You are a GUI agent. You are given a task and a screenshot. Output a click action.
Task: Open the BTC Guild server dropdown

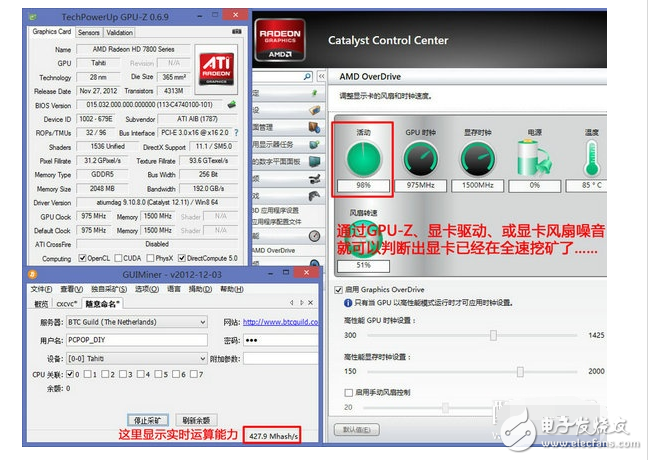(203, 322)
